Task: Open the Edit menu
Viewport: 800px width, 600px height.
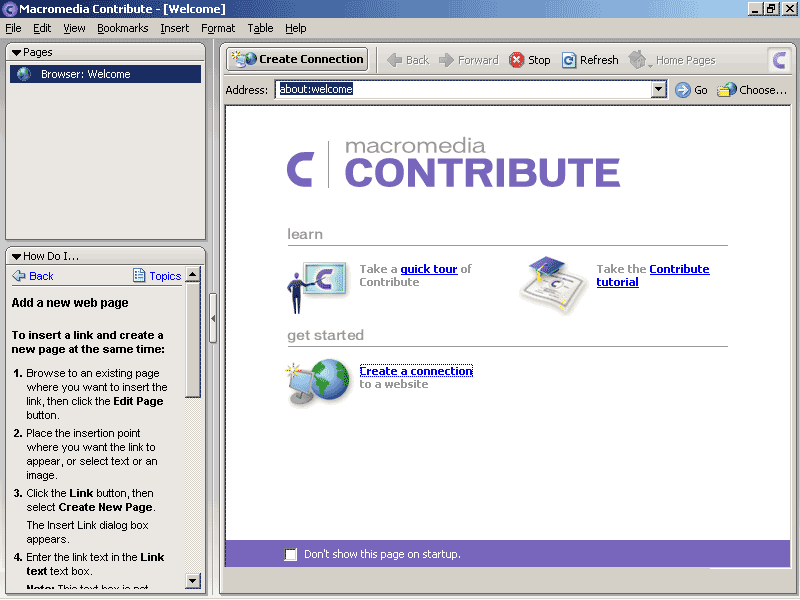Action: click(42, 29)
